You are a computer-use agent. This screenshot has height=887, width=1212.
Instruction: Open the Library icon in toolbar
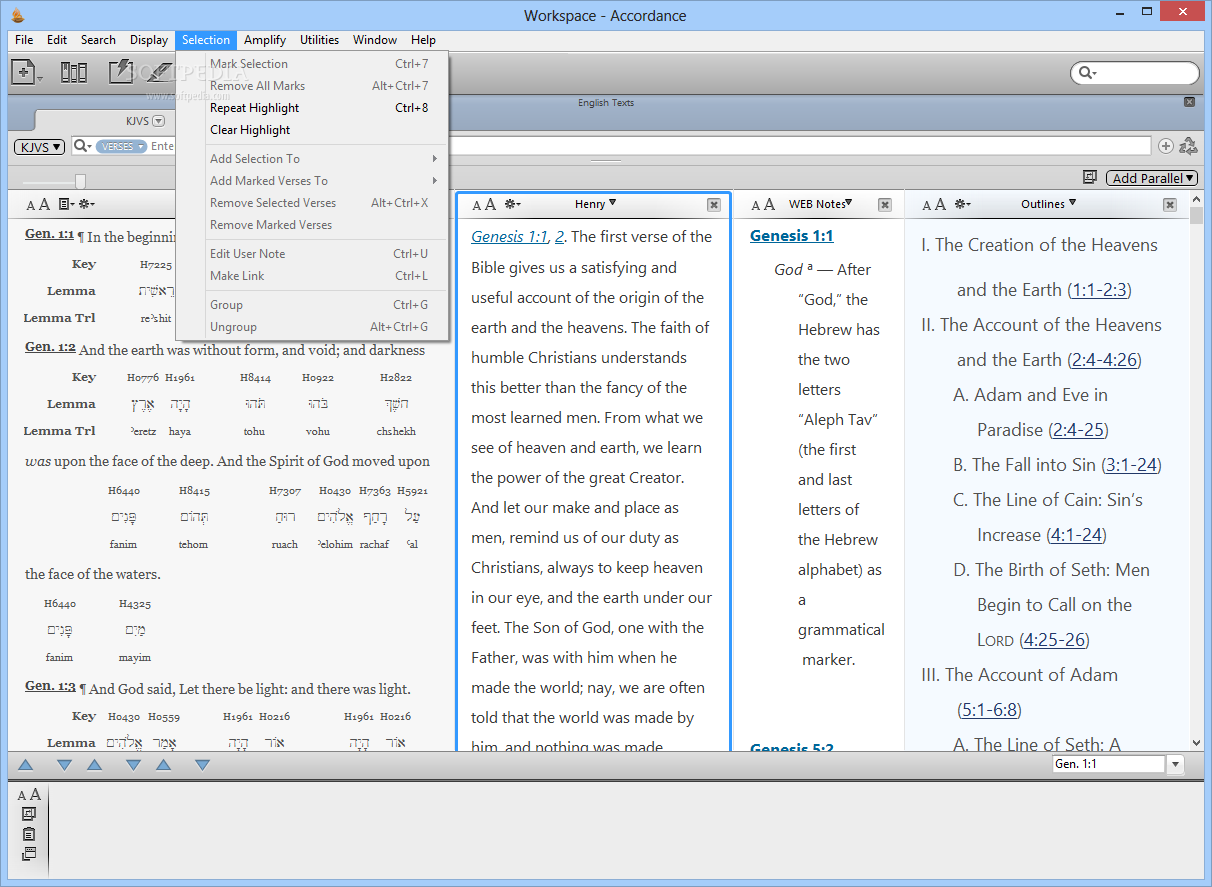(73, 72)
